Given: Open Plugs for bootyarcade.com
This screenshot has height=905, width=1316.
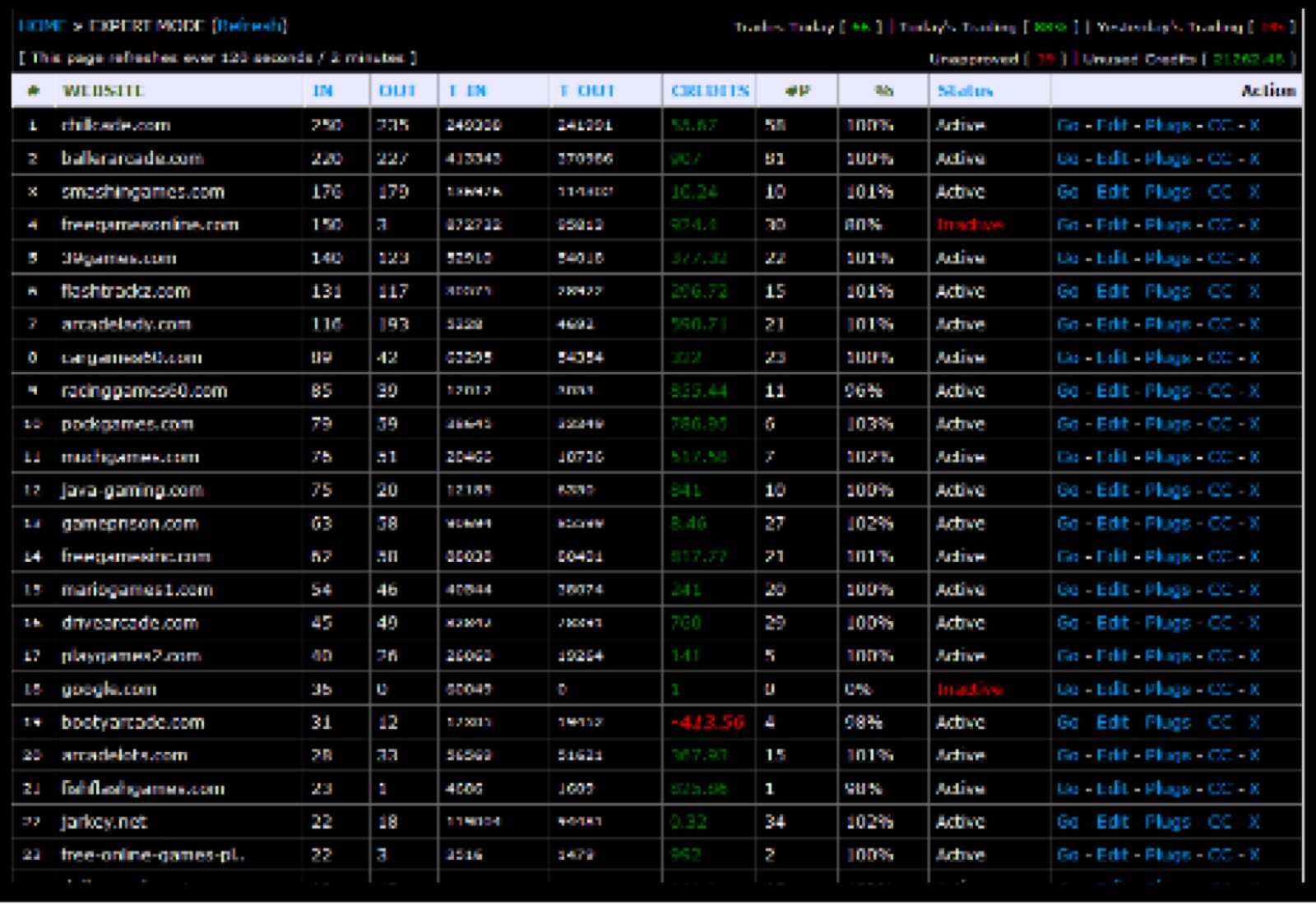Looking at the screenshot, I should pyautogui.click(x=1168, y=723).
